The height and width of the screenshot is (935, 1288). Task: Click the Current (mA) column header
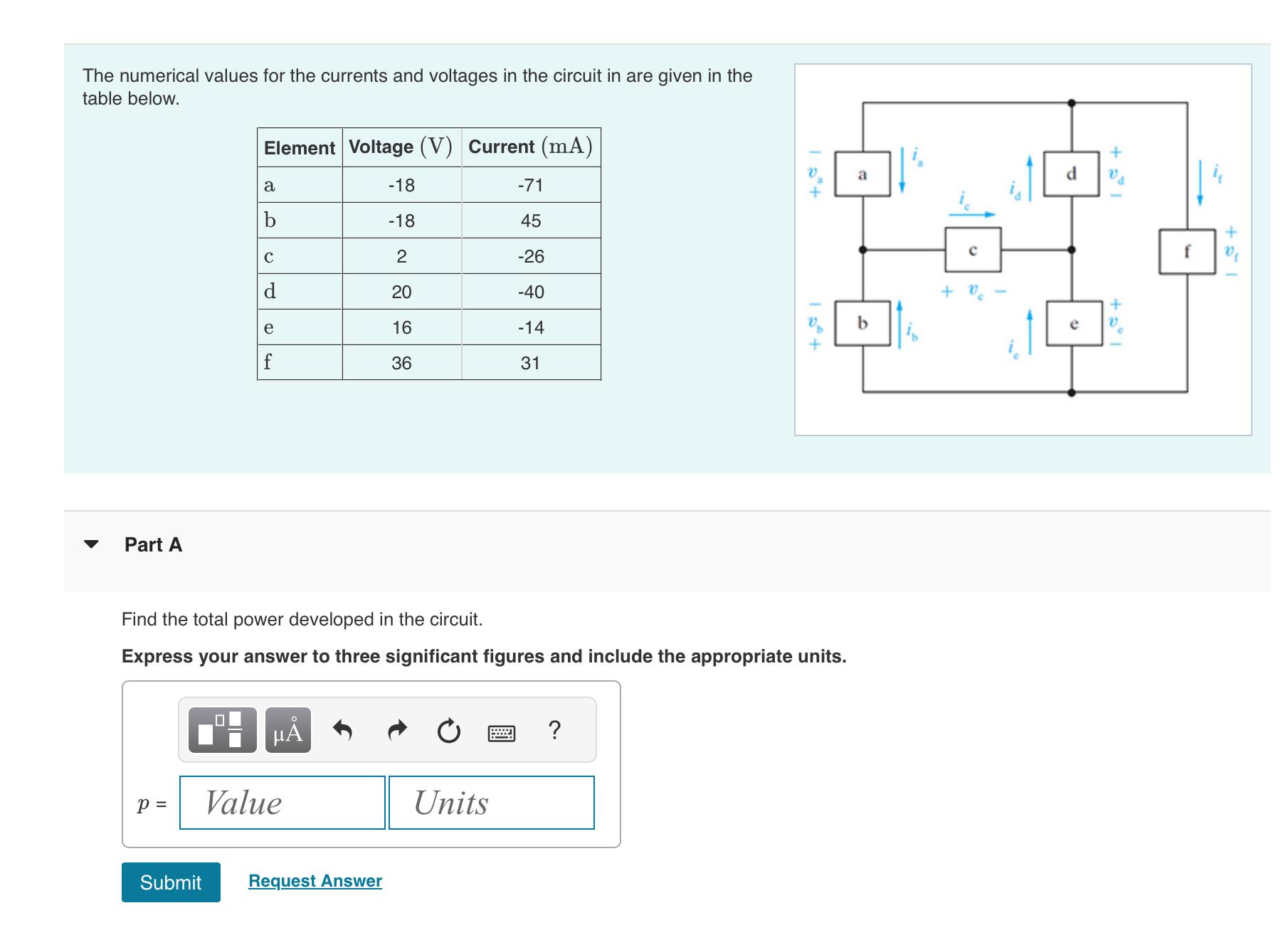point(531,147)
